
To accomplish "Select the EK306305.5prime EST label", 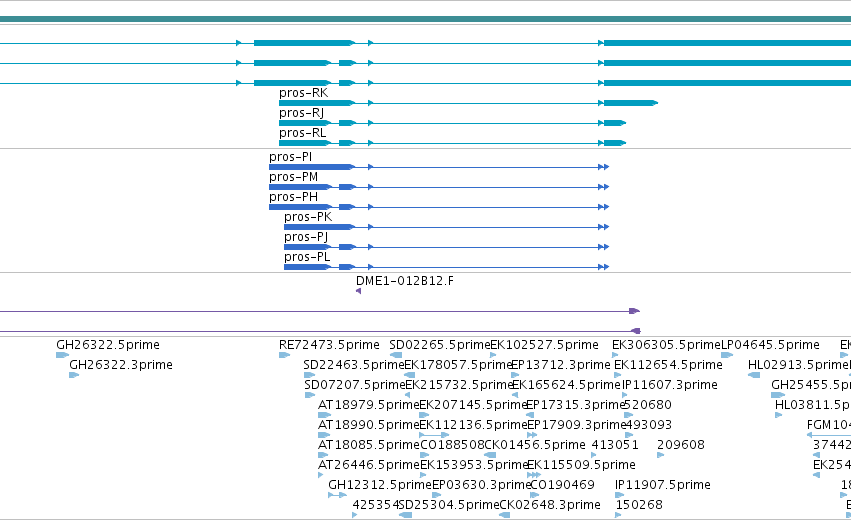I will [666, 345].
